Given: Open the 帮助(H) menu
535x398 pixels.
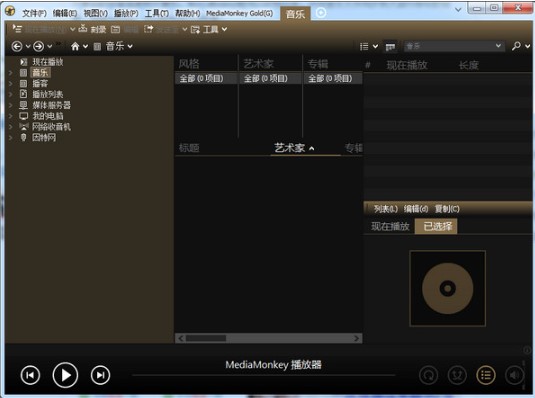Looking at the screenshot, I should point(188,13).
